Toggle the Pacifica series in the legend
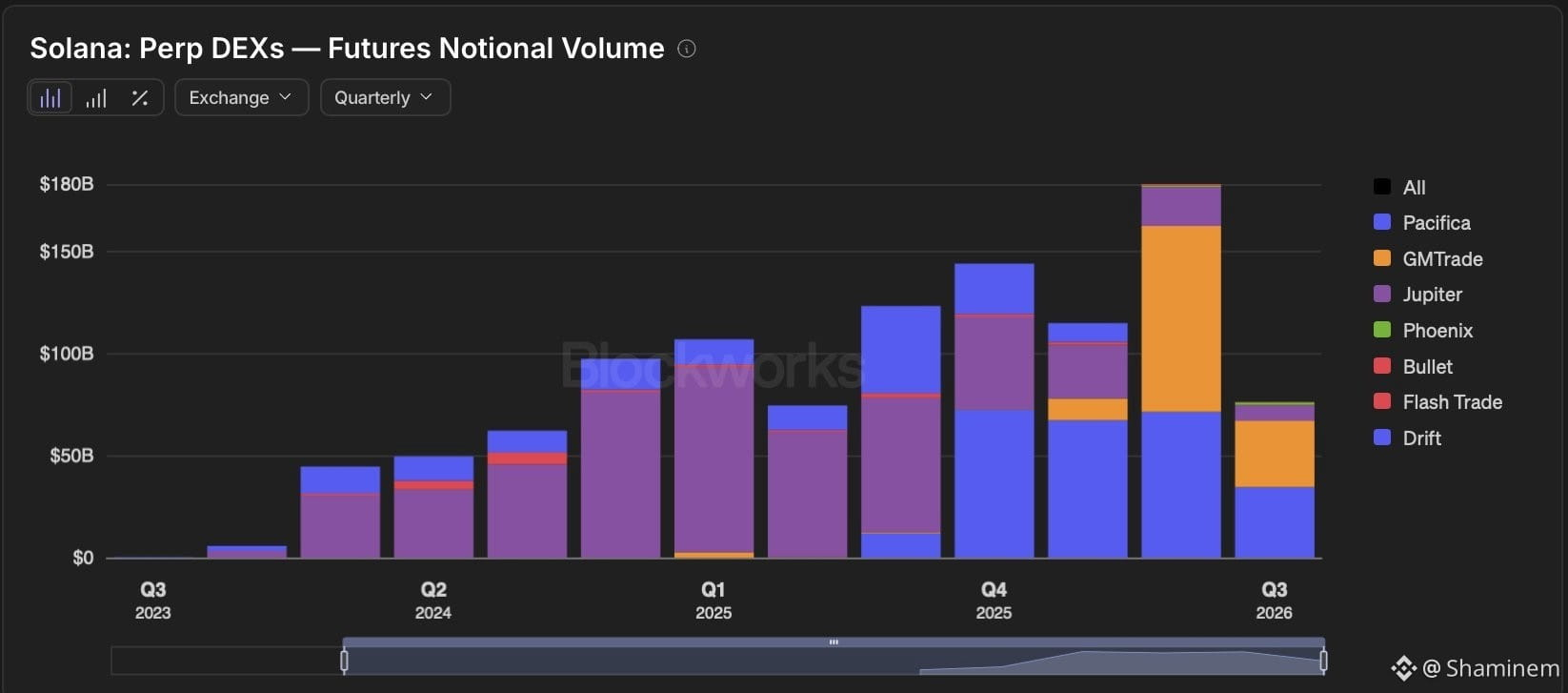 tap(1421, 223)
